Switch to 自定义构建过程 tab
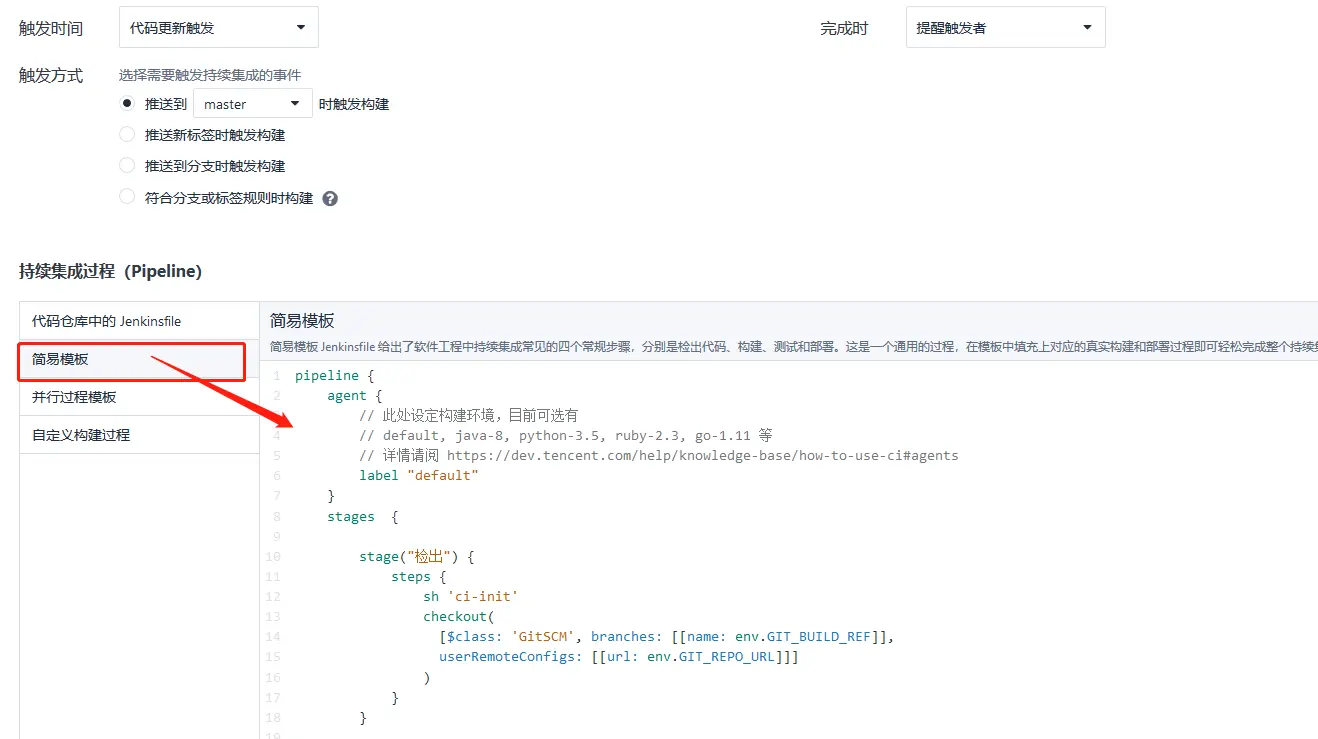Viewport: 1318px width, 739px height. tap(139, 435)
